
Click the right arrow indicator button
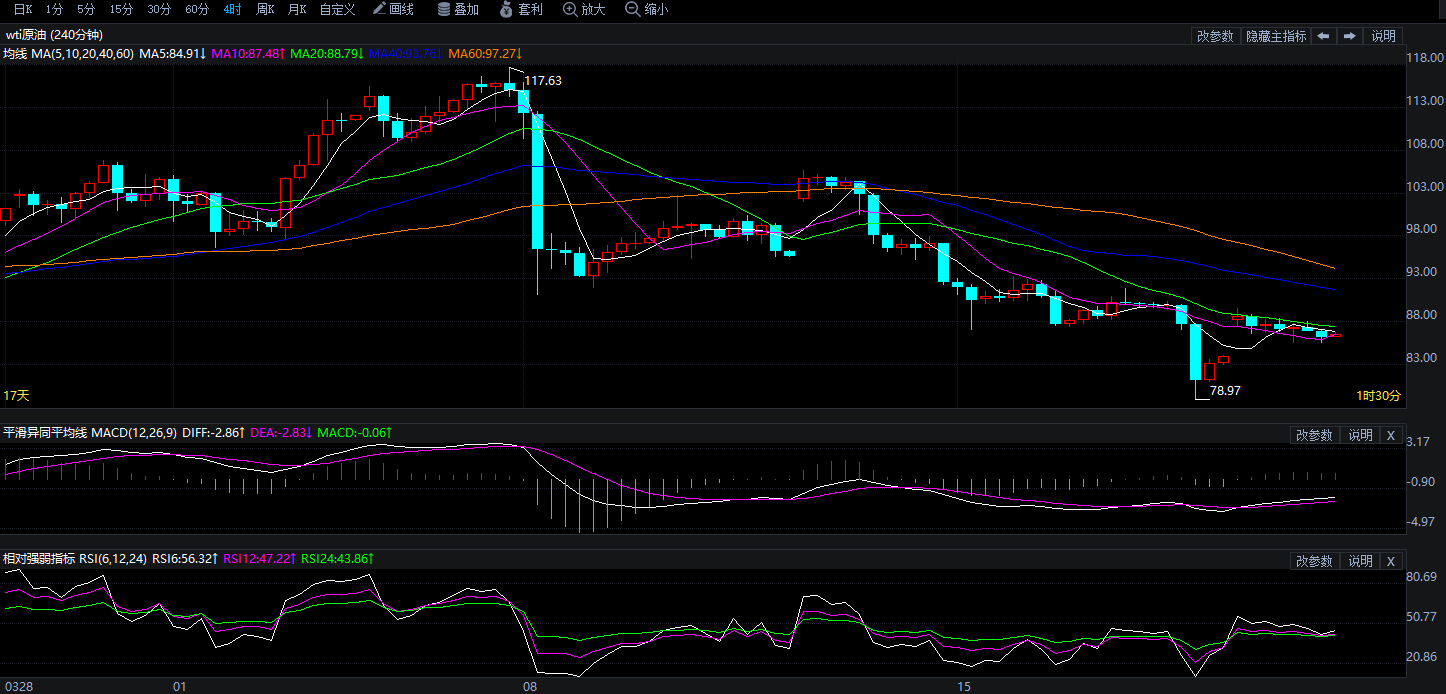pyautogui.click(x=1349, y=36)
